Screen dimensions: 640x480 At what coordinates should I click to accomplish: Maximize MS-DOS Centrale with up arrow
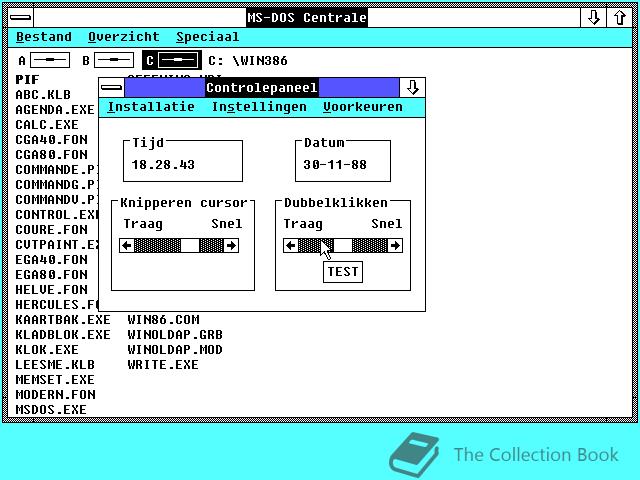coord(619,18)
